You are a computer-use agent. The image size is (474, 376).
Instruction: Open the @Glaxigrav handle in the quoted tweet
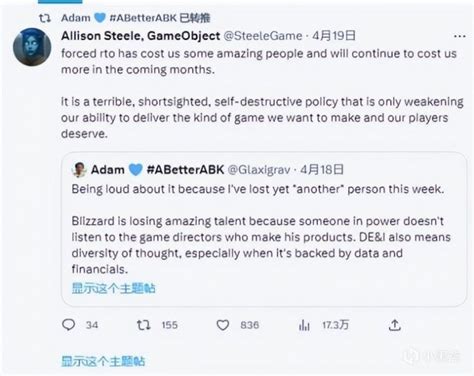[259, 170]
